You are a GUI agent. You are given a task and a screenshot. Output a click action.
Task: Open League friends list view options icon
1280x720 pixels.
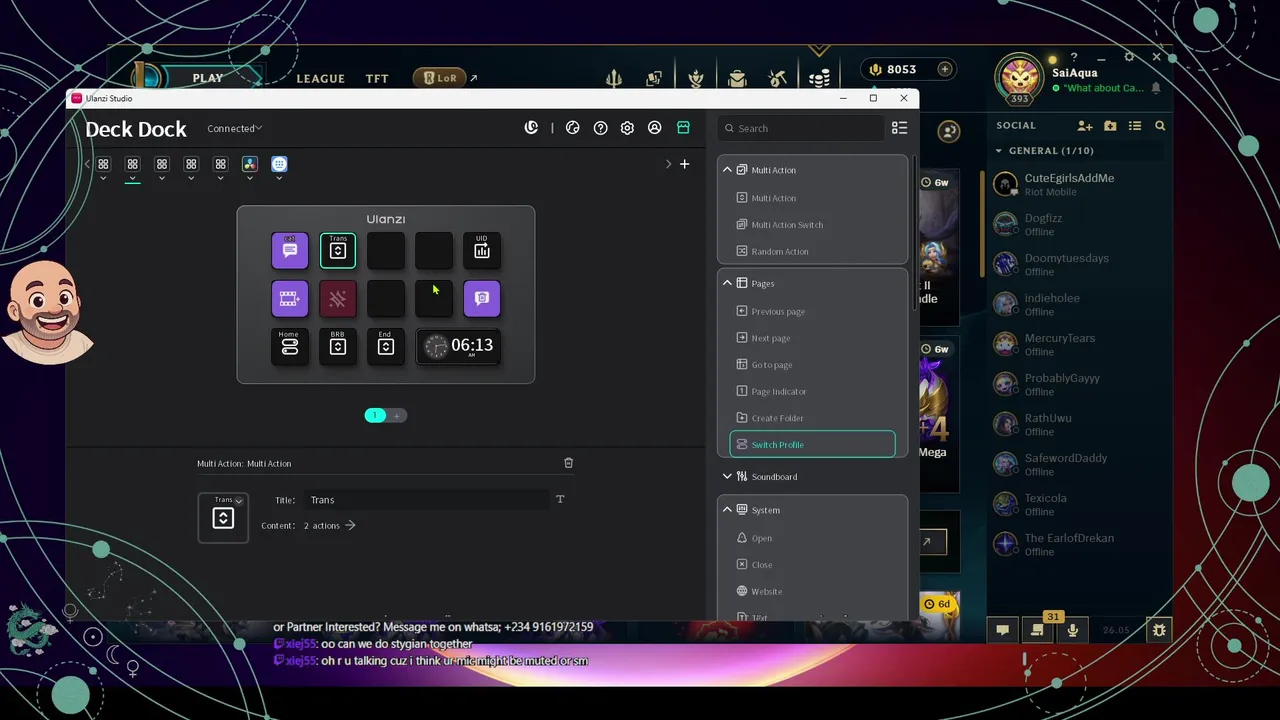pyautogui.click(x=1135, y=126)
